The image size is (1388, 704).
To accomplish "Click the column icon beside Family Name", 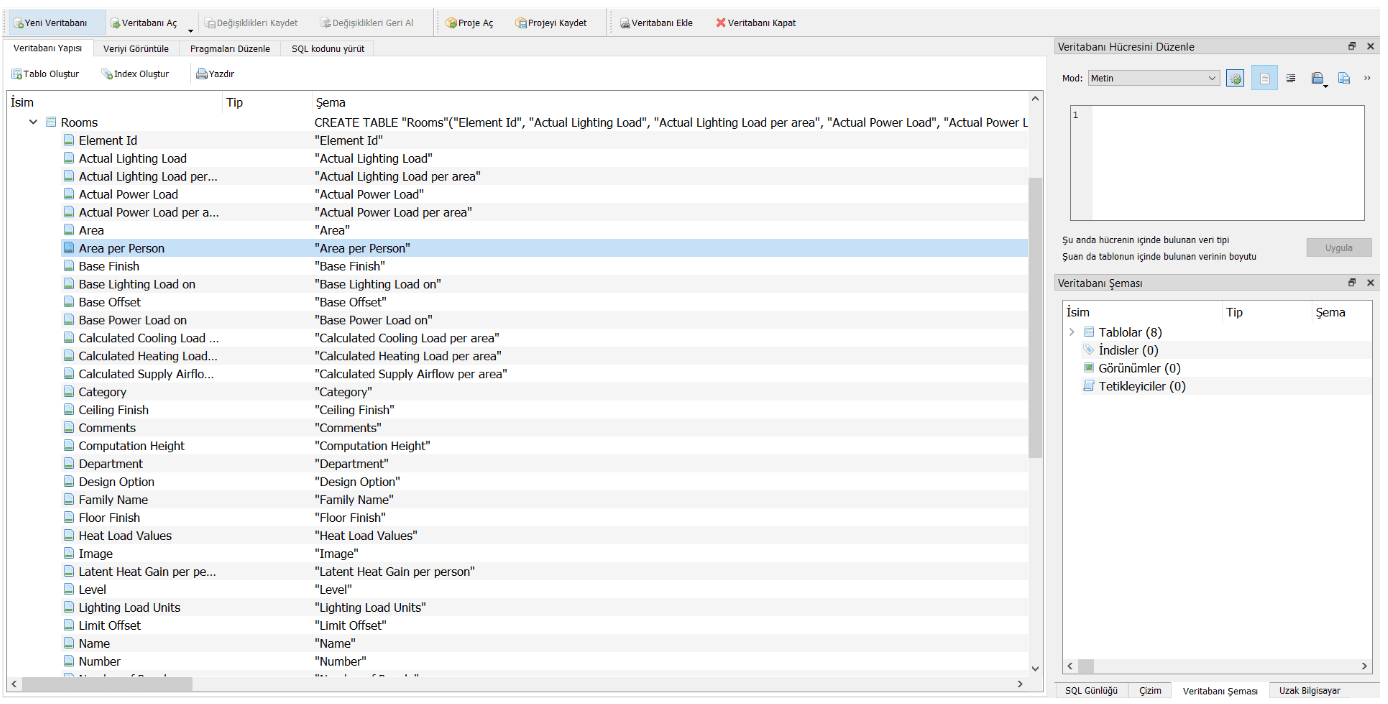I will coord(69,500).
